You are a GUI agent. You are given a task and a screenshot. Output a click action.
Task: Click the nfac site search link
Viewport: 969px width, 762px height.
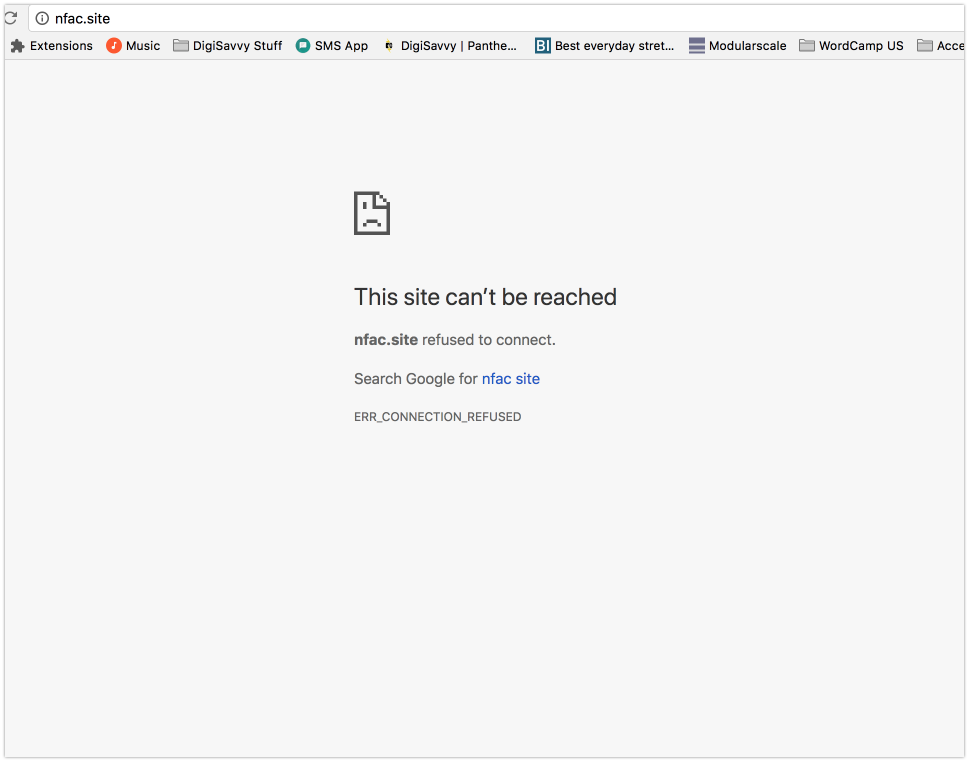[x=510, y=378]
